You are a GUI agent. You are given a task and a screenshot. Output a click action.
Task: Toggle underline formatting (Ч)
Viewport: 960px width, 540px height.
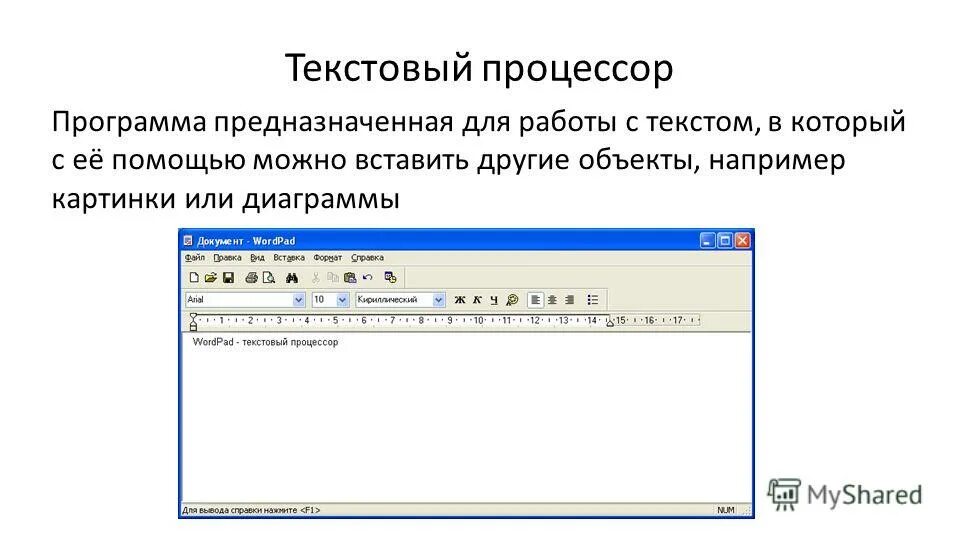point(493,299)
